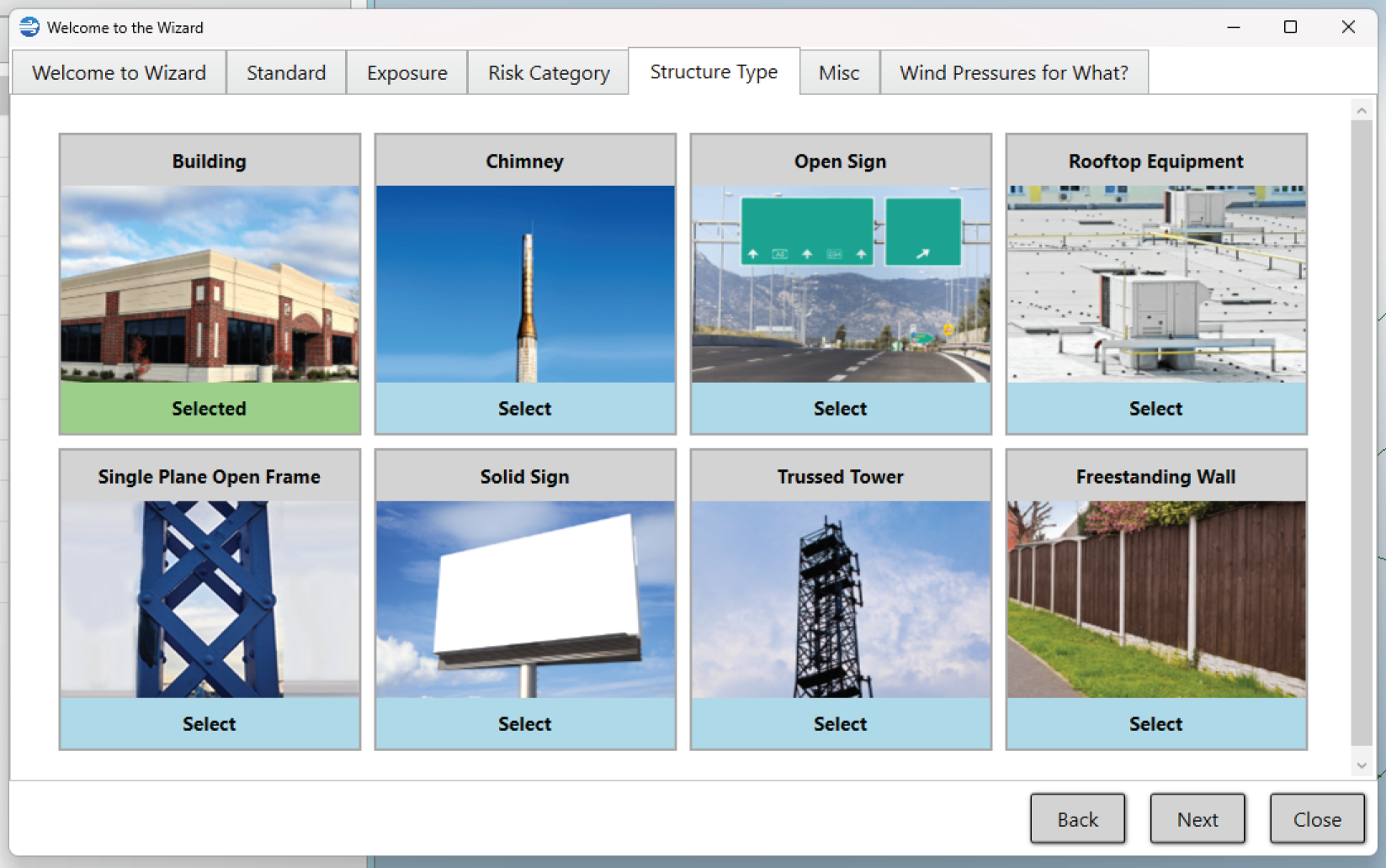
Task: Select the Solid Sign structure type
Action: click(524, 723)
